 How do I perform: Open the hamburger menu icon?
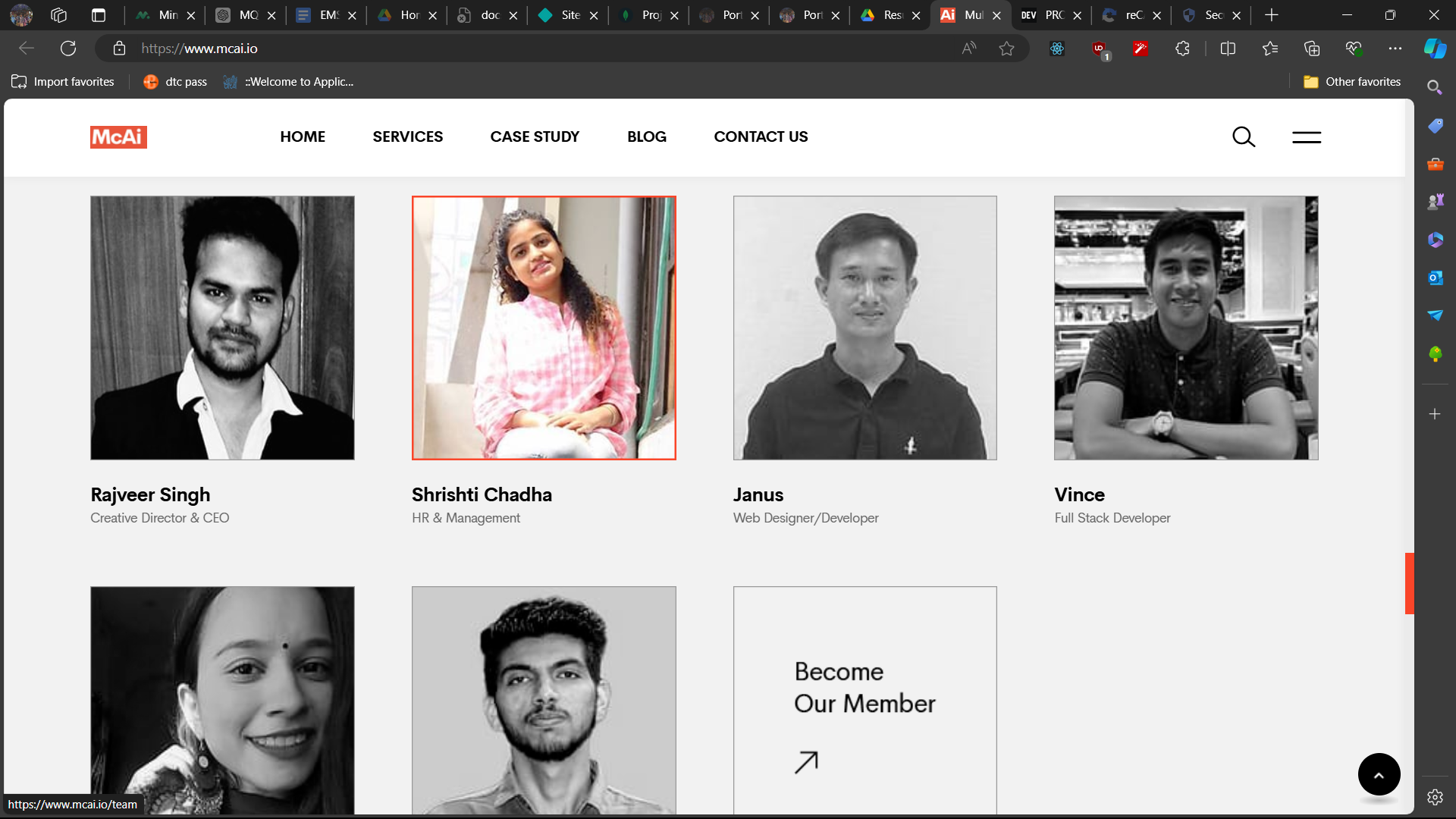1307,136
